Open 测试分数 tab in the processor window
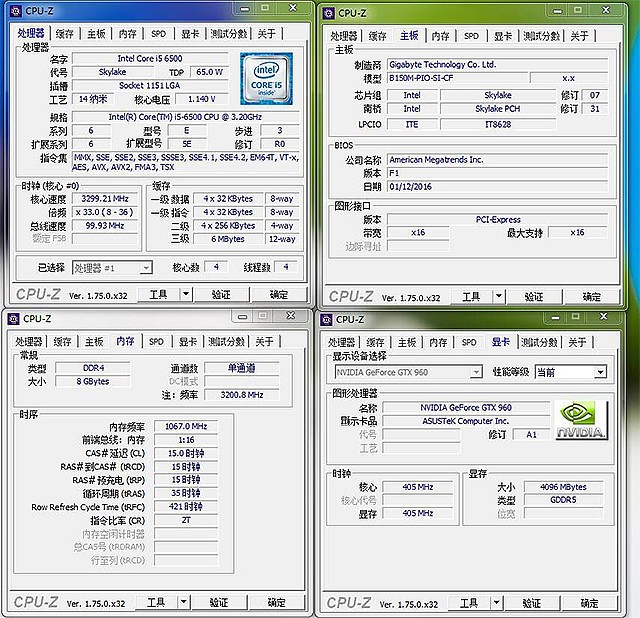The height and width of the screenshot is (618, 640). [x=229, y=34]
